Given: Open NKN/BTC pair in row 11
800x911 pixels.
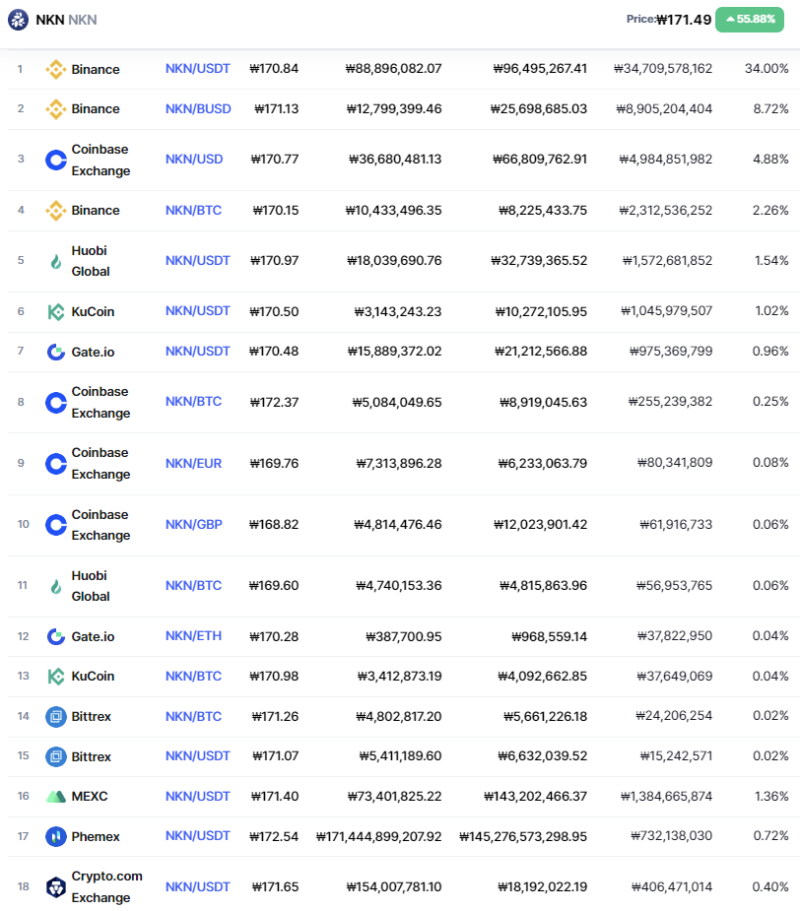Looking at the screenshot, I should point(193,585).
